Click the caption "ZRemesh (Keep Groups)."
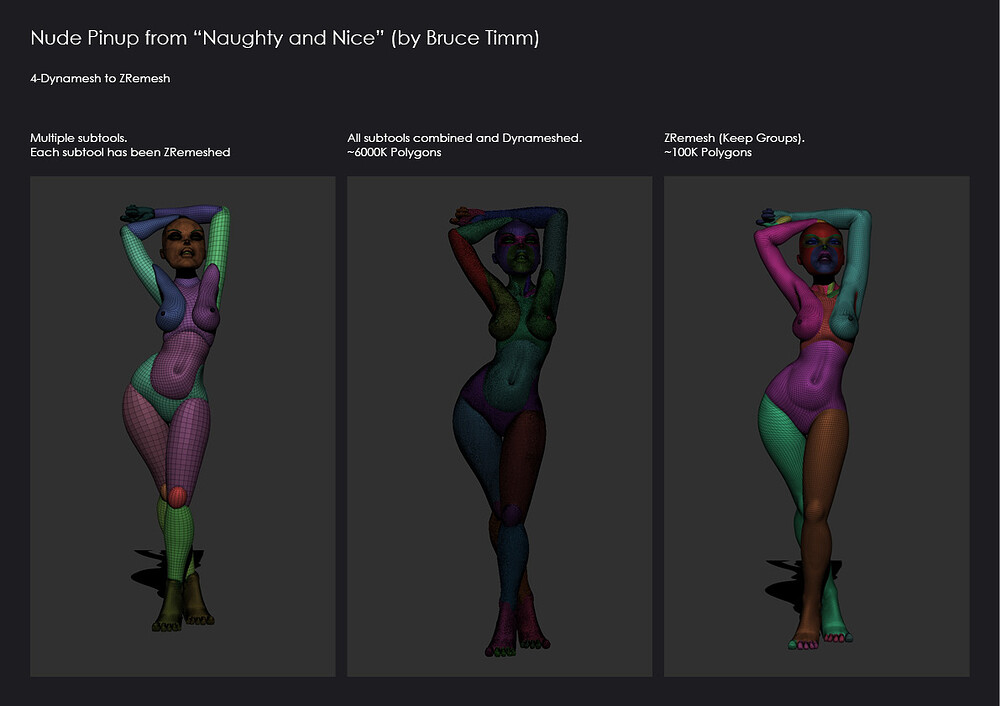Image resolution: width=1000 pixels, height=706 pixels. click(x=734, y=138)
